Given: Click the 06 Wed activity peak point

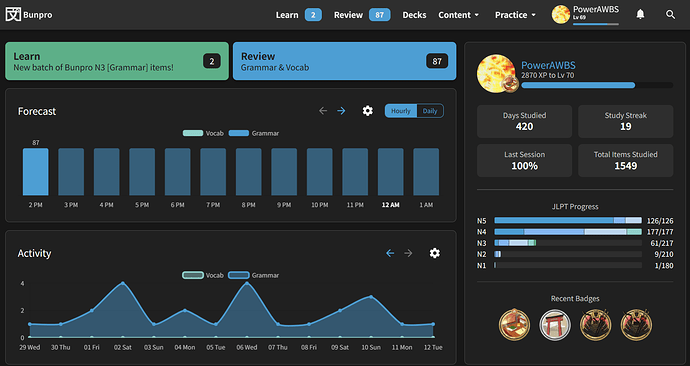Looking at the screenshot, I should (247, 283).
